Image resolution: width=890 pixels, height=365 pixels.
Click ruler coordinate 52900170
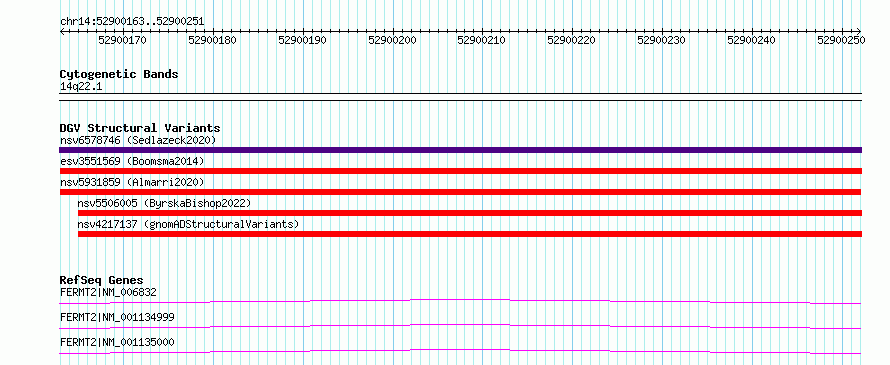[x=123, y=40]
